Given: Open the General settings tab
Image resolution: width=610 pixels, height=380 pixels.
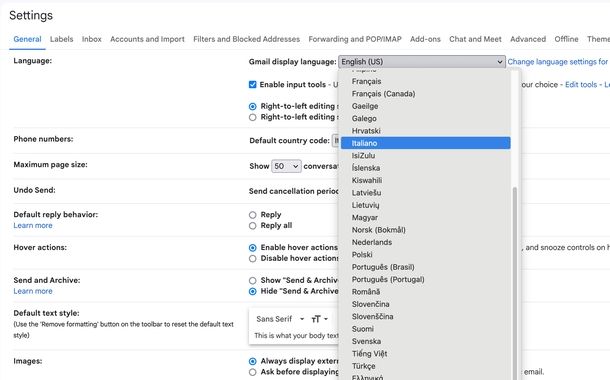Looking at the screenshot, I should point(27,39).
